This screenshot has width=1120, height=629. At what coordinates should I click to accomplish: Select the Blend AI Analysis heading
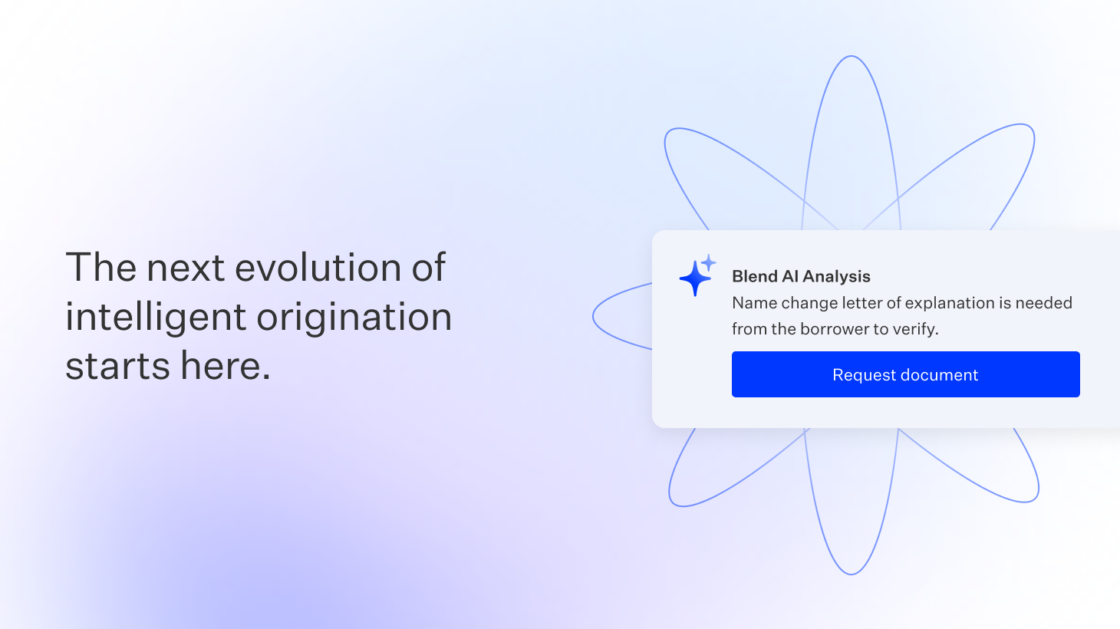pyautogui.click(x=801, y=276)
